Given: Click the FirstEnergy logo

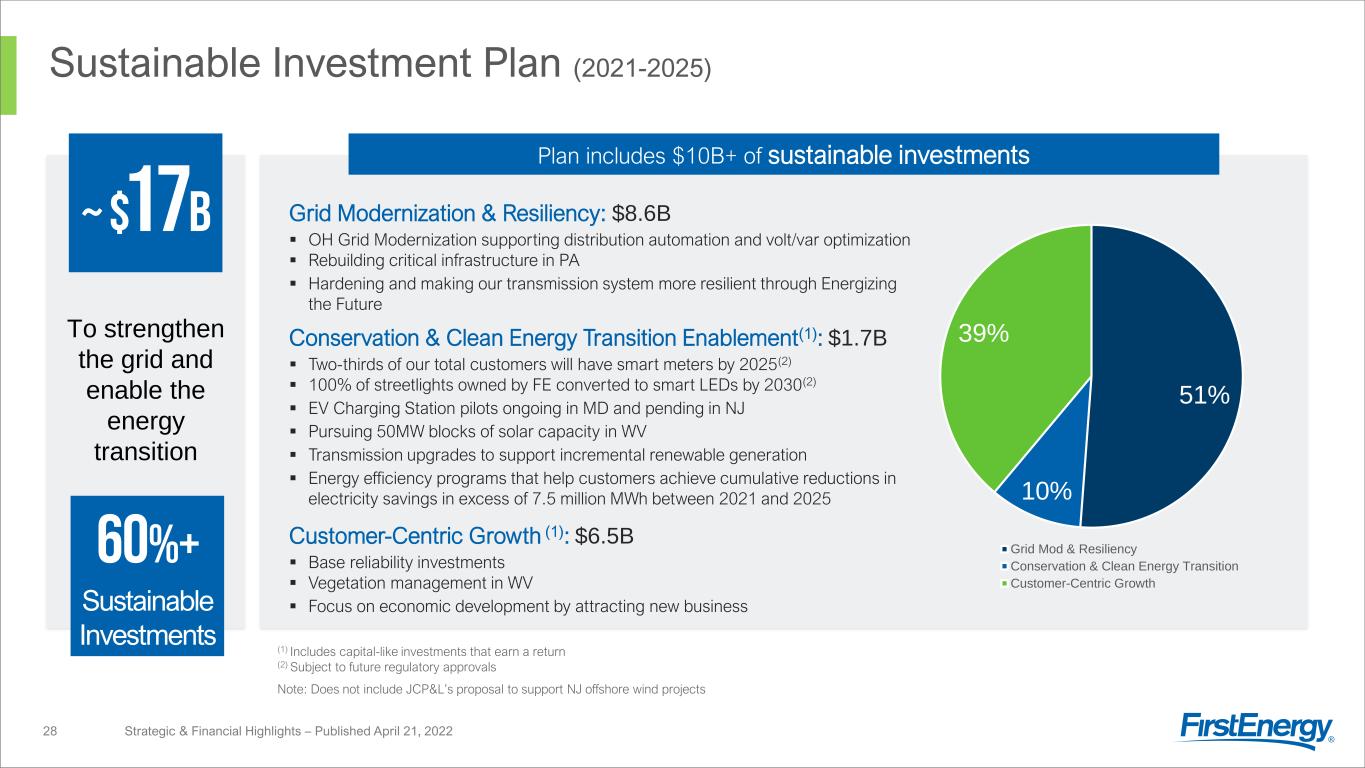Looking at the screenshot, I should pos(1257,730).
